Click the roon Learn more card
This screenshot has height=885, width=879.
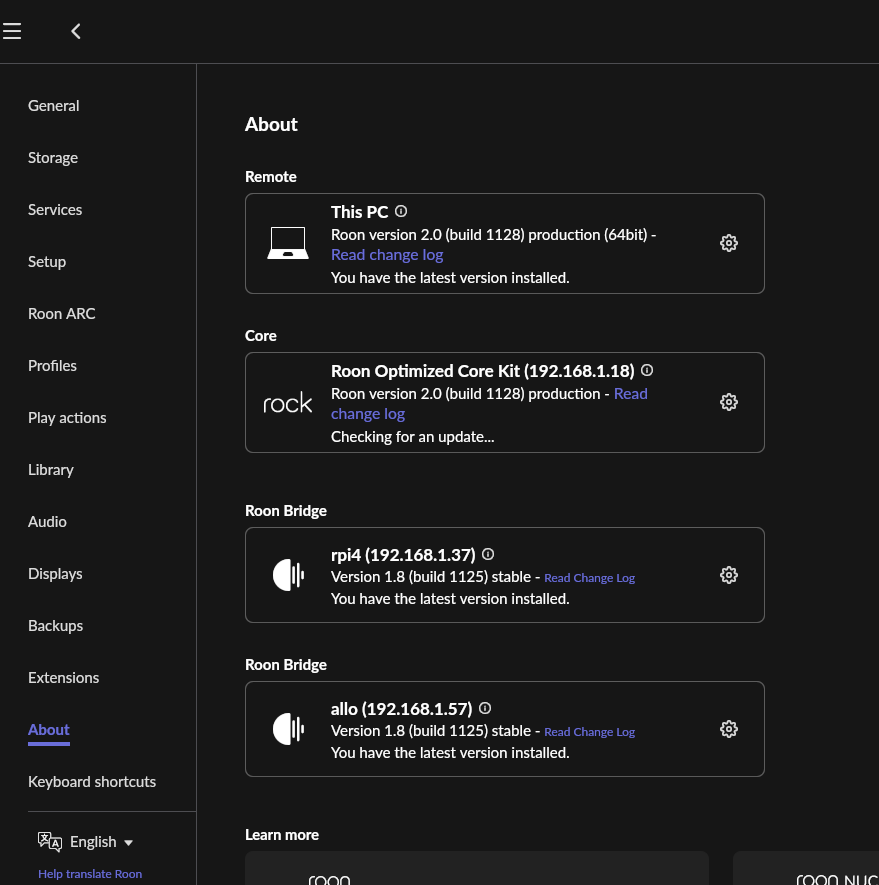tap(476, 868)
